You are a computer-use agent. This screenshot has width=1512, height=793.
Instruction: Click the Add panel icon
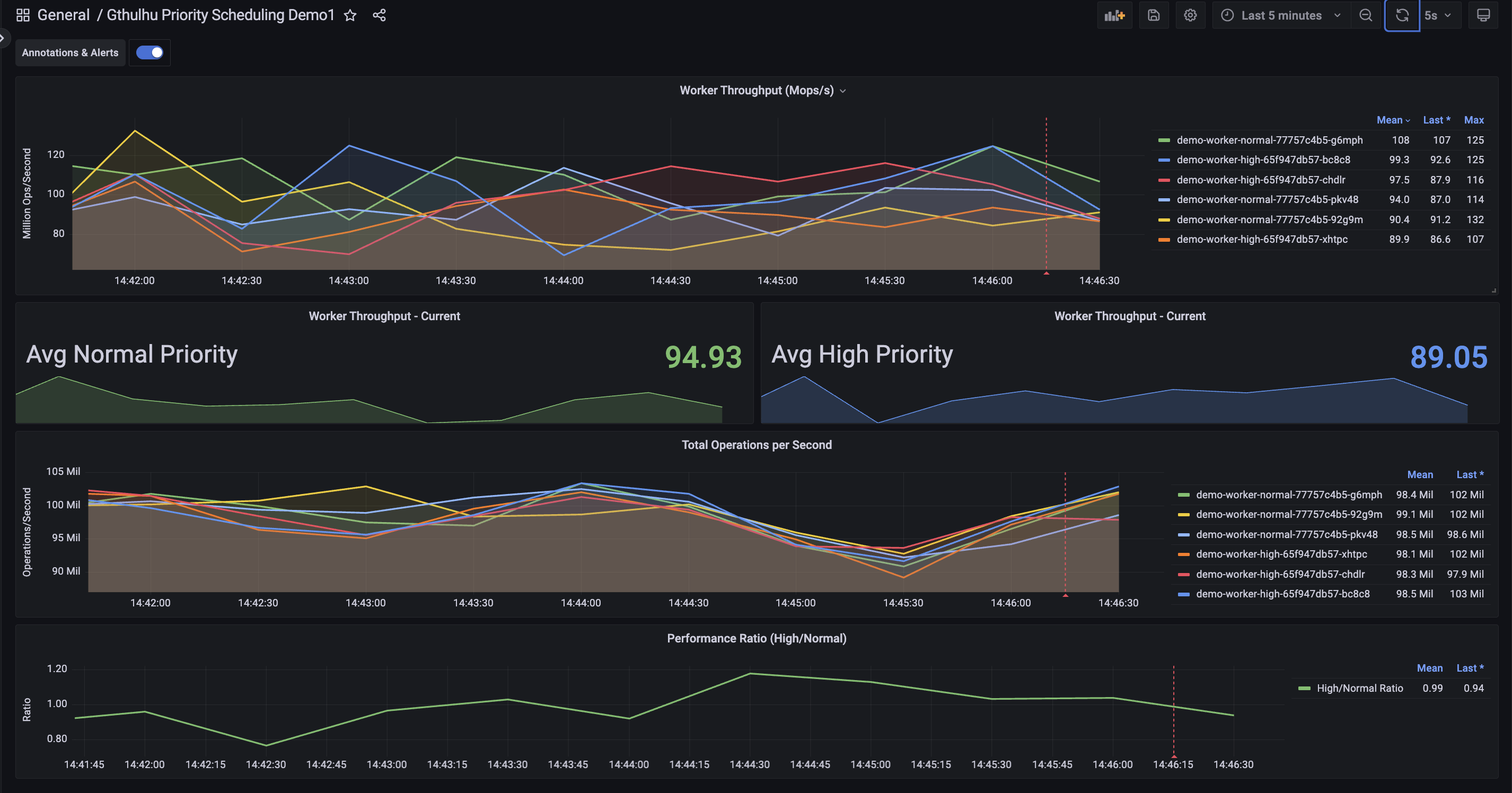(1114, 15)
